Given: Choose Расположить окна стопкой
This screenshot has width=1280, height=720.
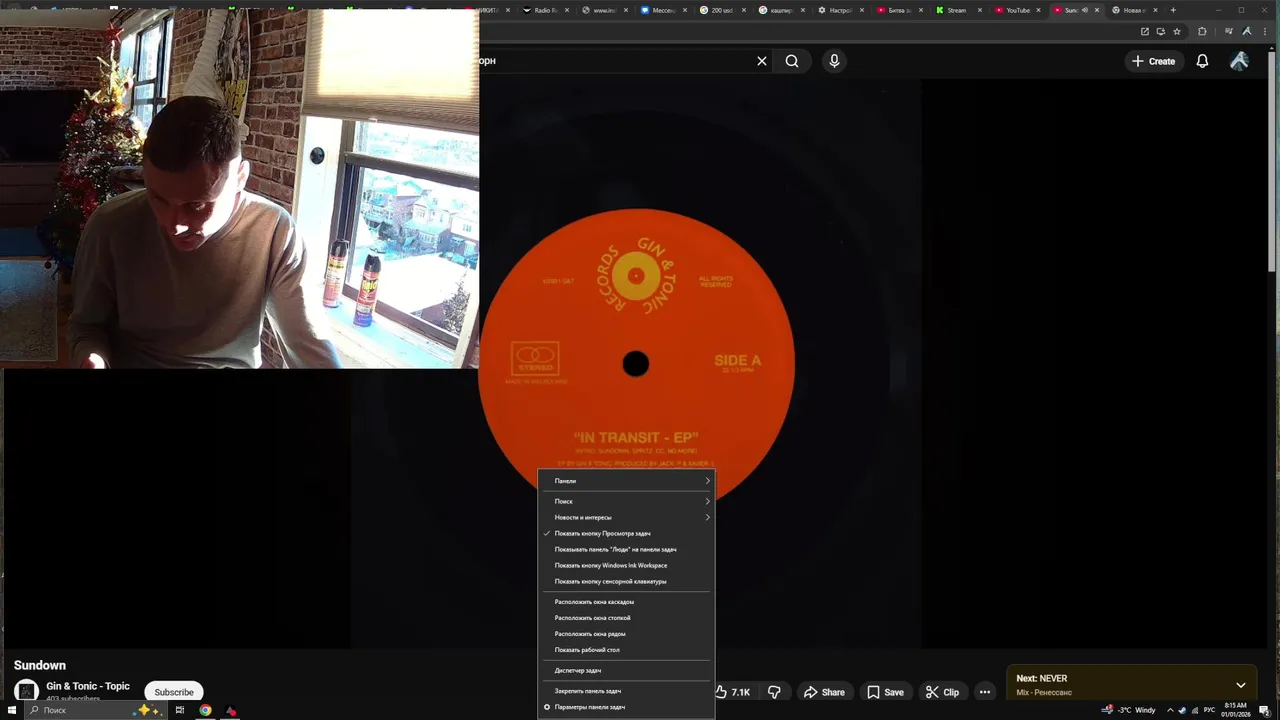Looking at the screenshot, I should tap(627, 618).
